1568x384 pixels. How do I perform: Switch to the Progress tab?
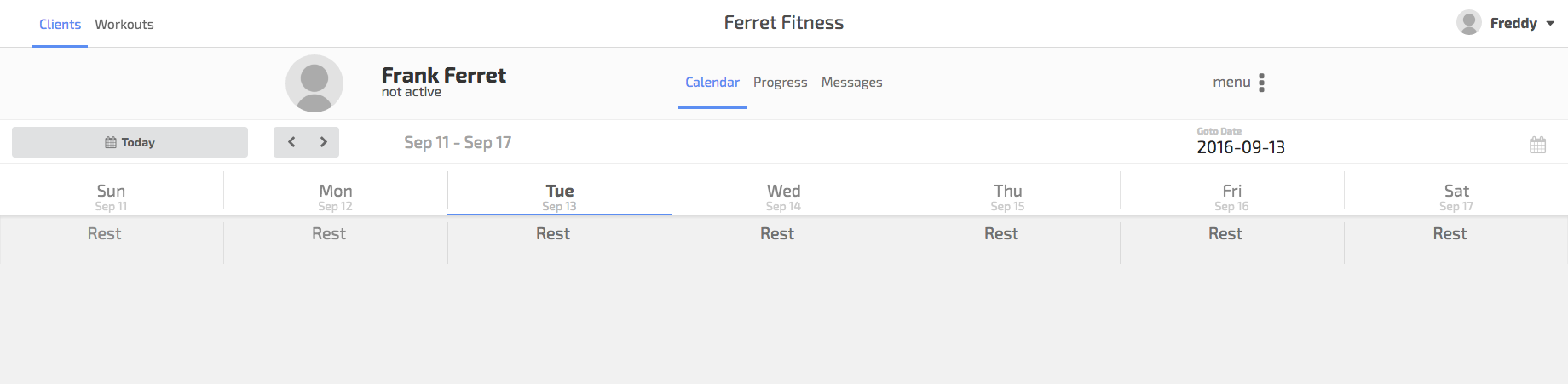pyautogui.click(x=780, y=83)
